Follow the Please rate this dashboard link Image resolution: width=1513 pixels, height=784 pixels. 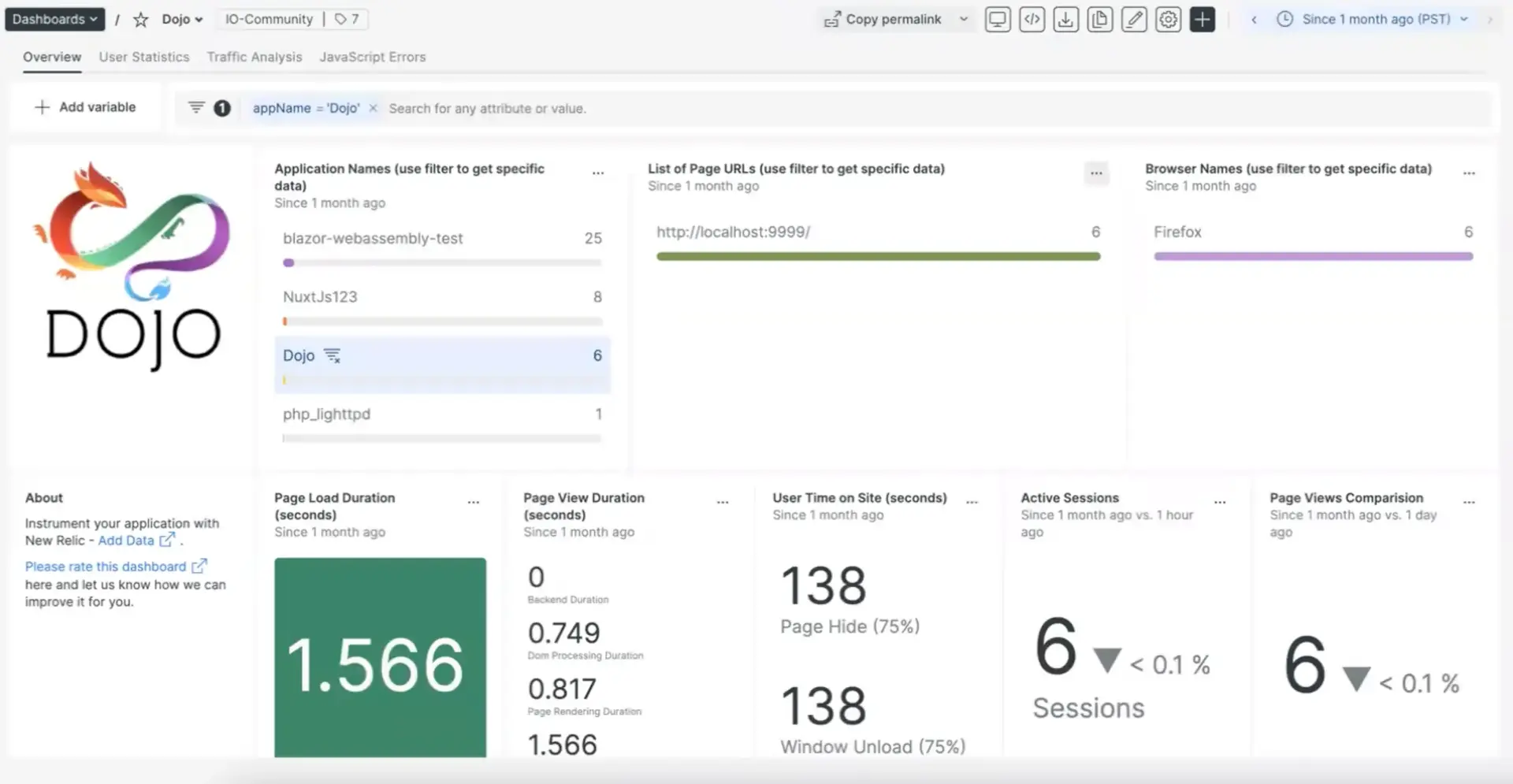(x=106, y=567)
